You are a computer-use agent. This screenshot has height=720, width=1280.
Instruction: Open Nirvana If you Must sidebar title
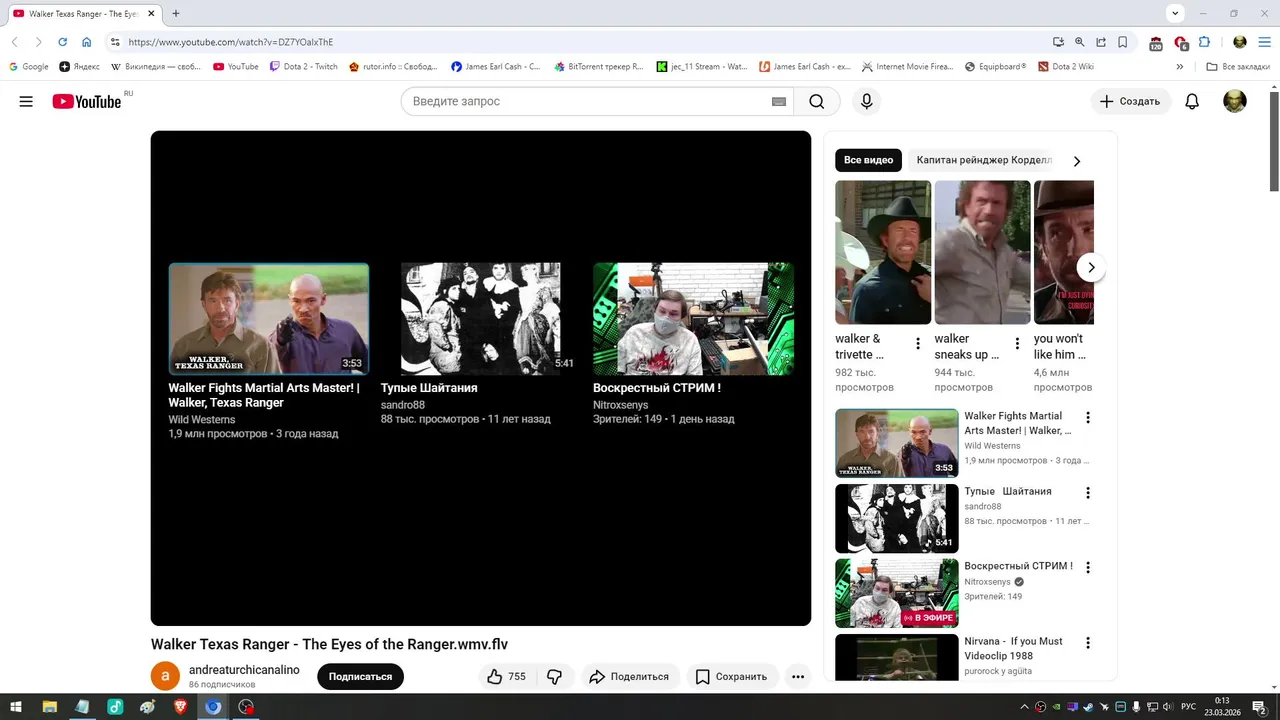[x=1013, y=648]
